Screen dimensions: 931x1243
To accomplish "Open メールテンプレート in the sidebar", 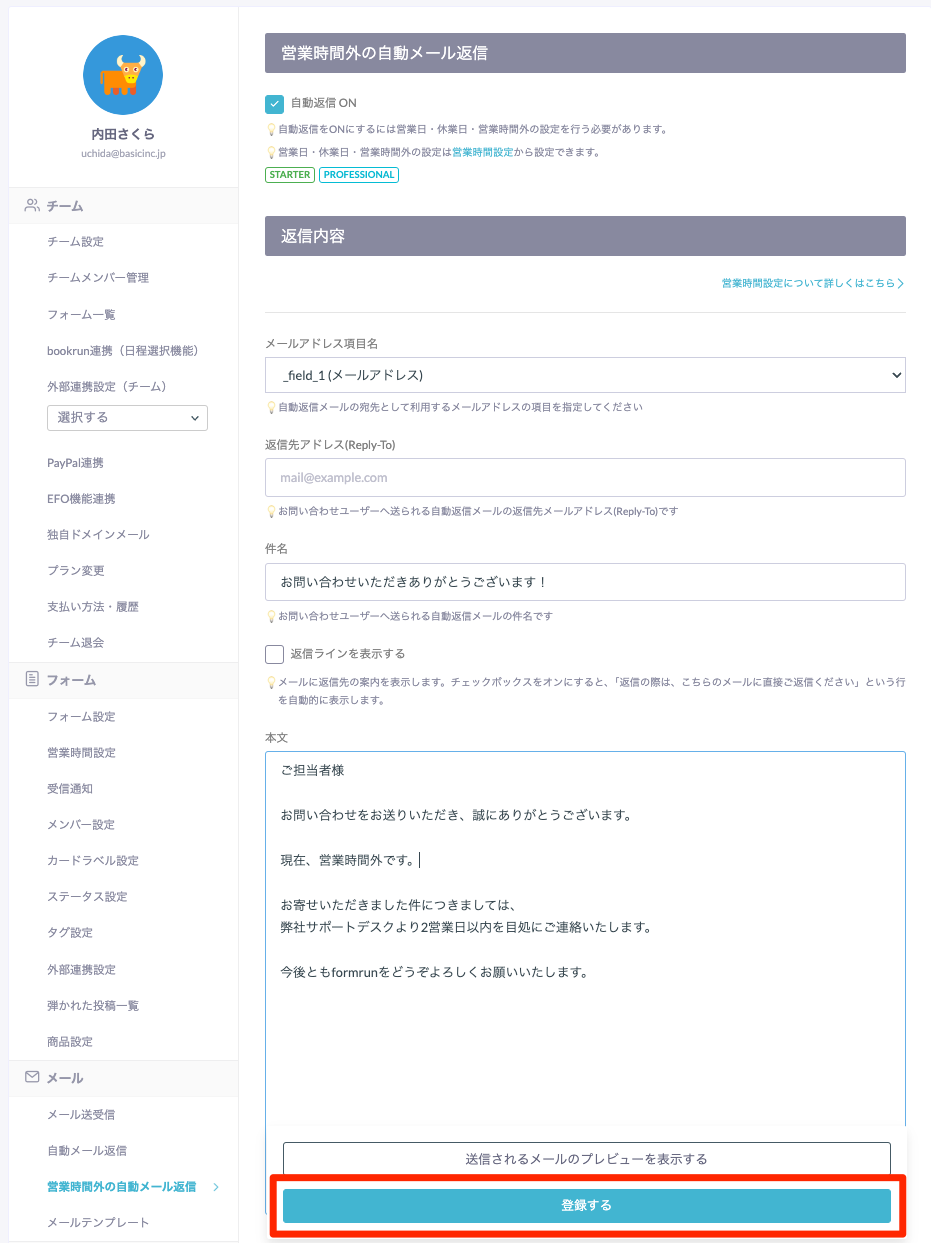I will tap(98, 1223).
